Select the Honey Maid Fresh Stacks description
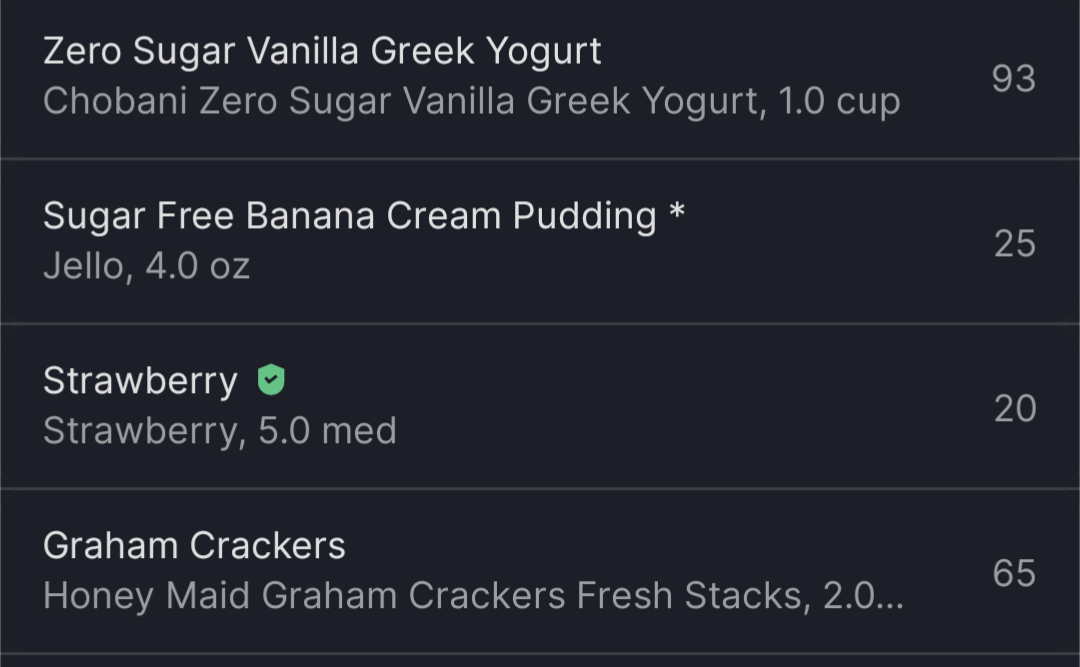 coord(473,595)
